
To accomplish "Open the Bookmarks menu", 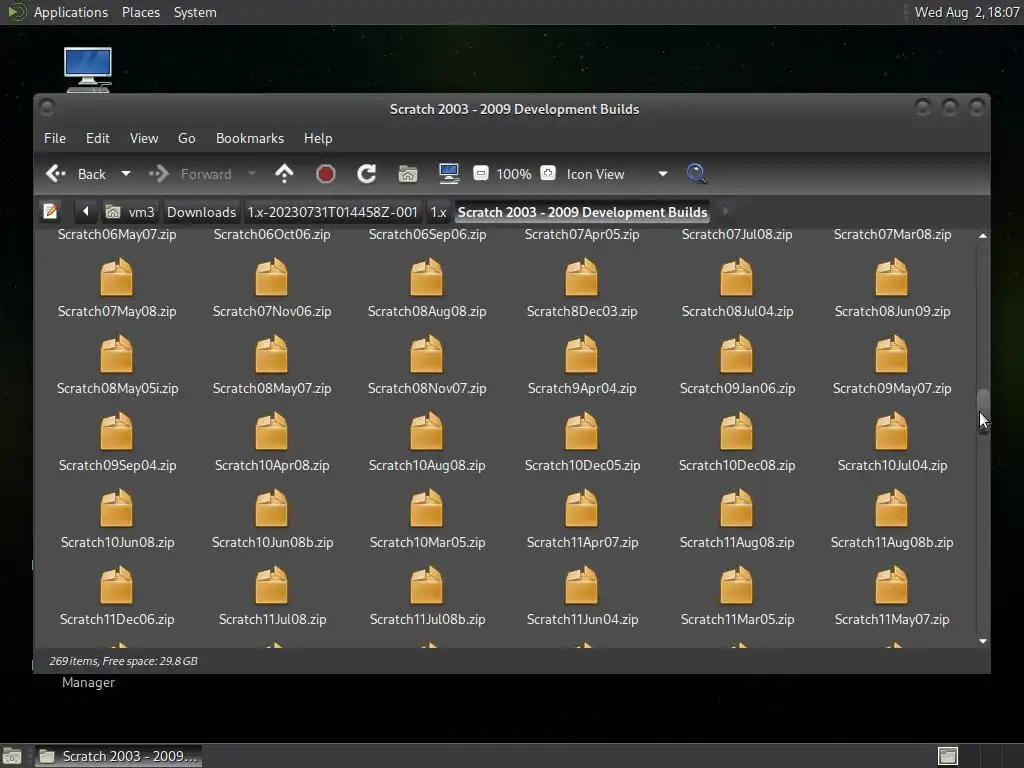I will pos(249,138).
